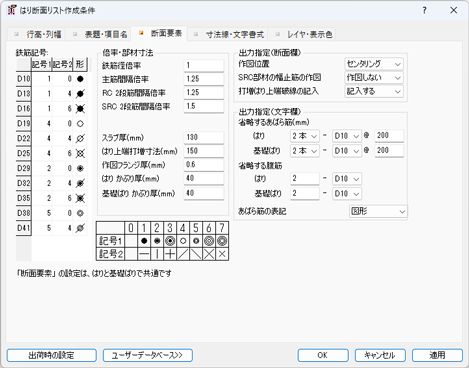Select the D32 row header
The height and width of the screenshot is (368, 469).
click(24, 183)
